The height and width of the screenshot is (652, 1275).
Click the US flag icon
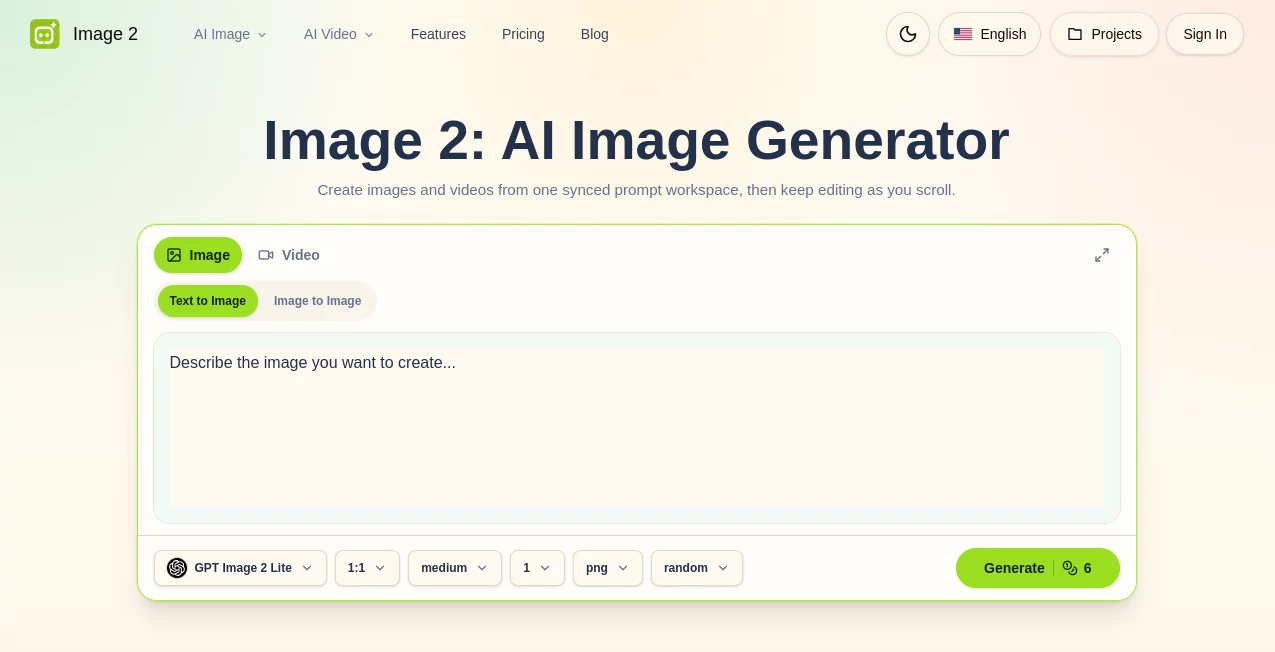963,34
